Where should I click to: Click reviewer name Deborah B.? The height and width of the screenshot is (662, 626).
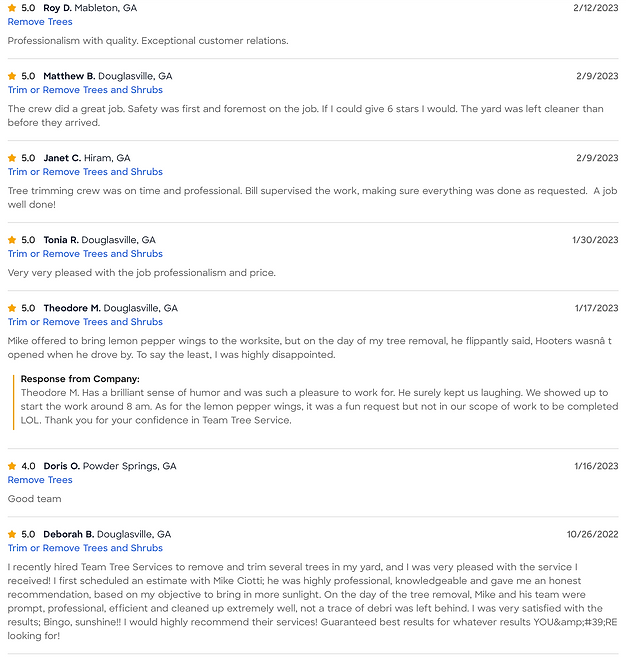(x=69, y=534)
